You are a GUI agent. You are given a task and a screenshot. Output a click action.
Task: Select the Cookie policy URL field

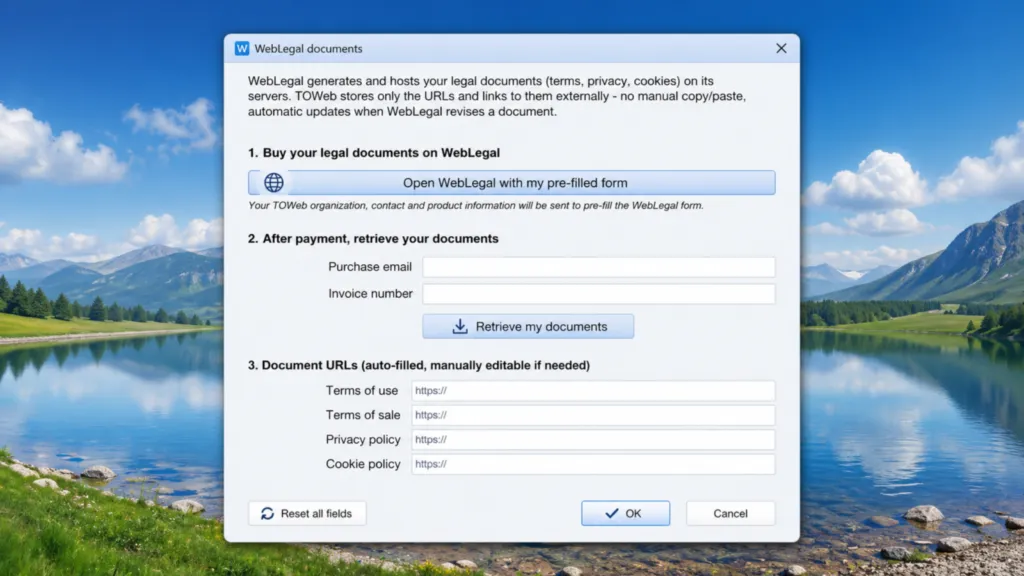tap(592, 464)
